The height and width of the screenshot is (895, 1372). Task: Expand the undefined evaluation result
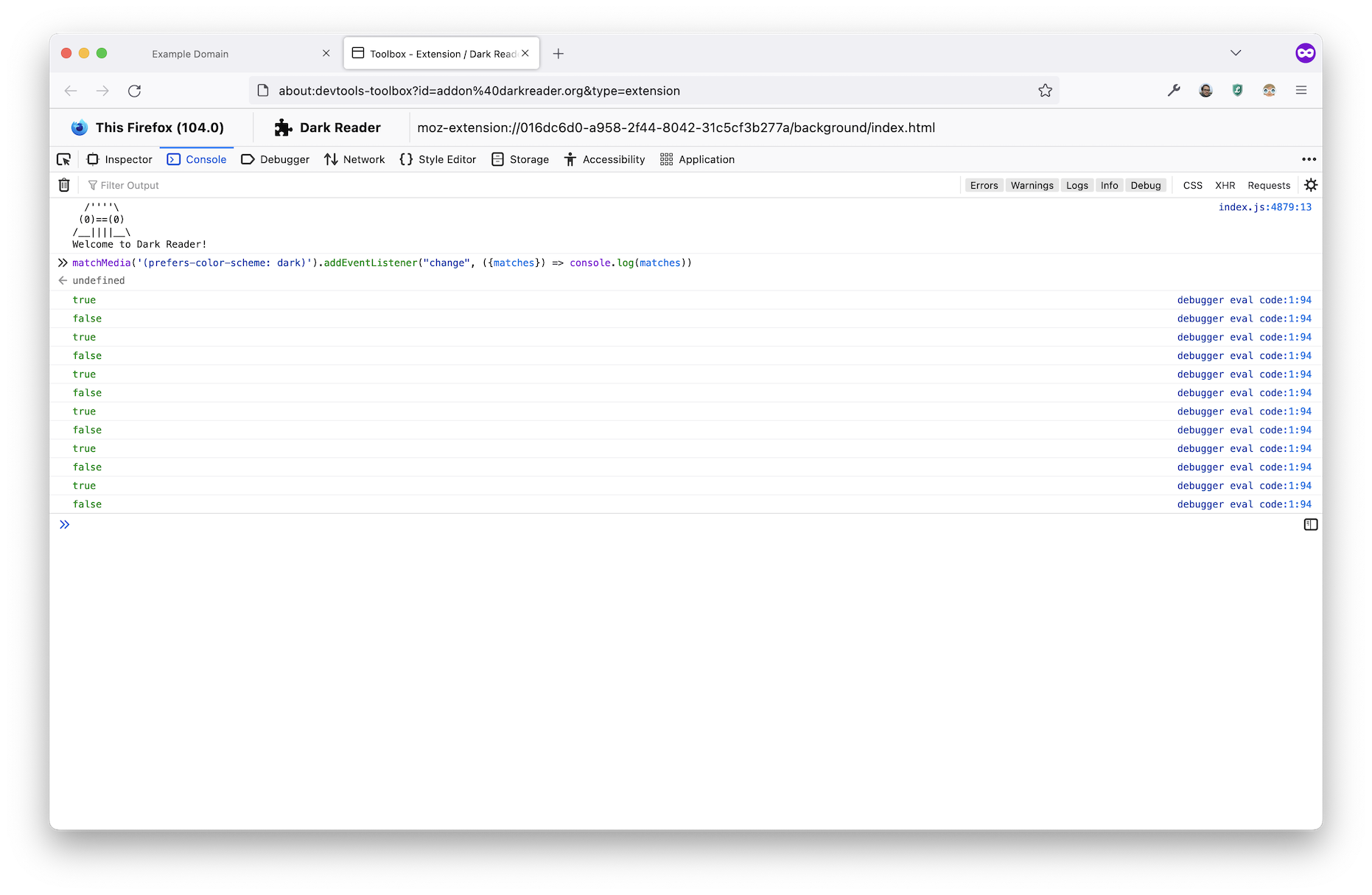click(63, 280)
